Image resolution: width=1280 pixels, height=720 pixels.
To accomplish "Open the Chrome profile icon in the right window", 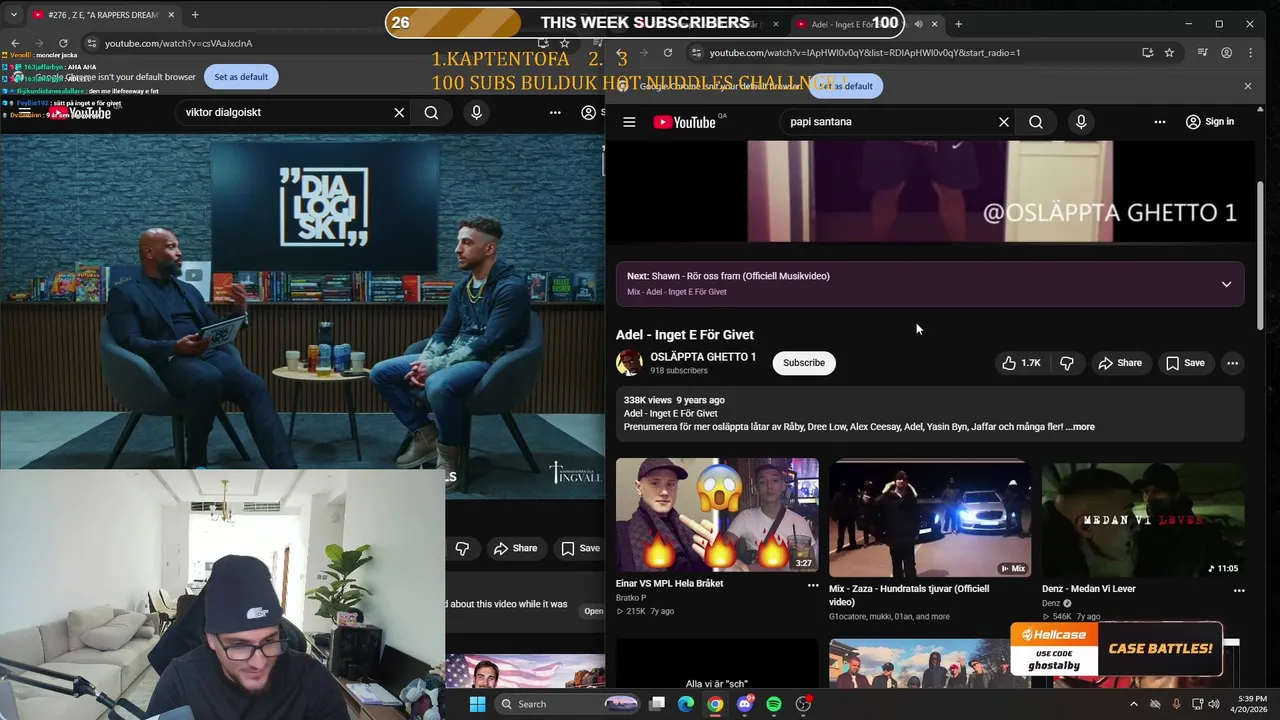I will point(1225,53).
